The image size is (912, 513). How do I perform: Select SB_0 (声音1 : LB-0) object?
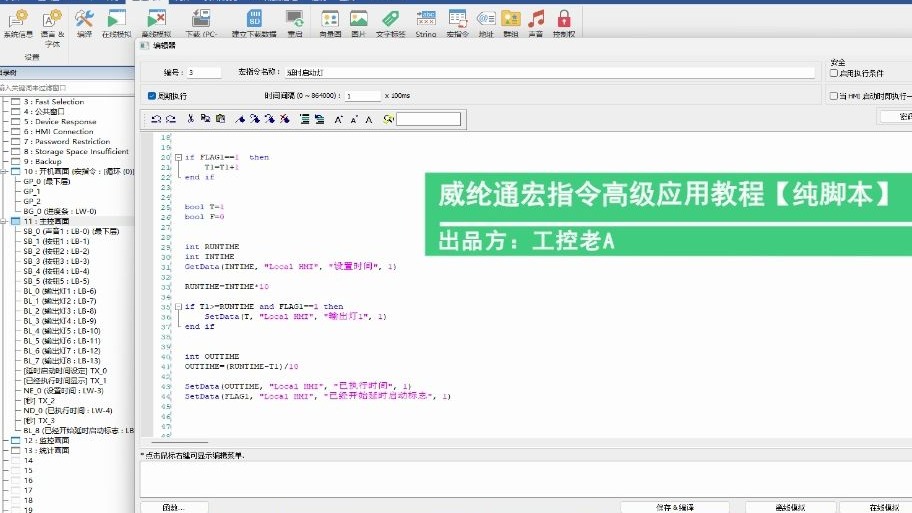click(71, 231)
